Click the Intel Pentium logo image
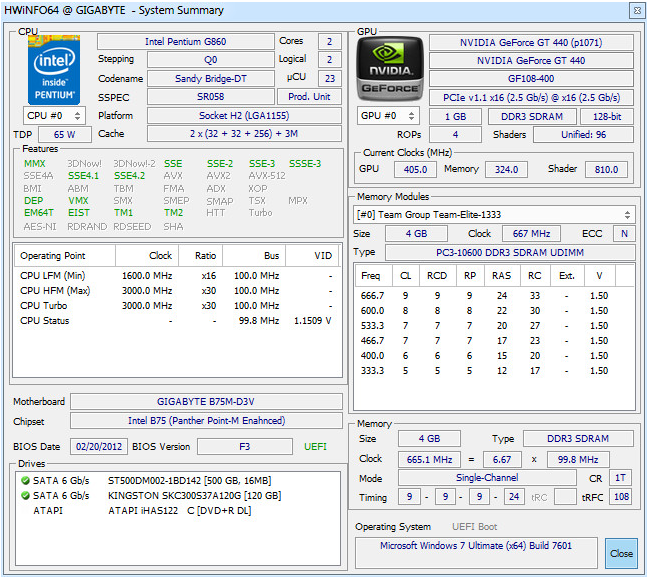The width and height of the screenshot is (648, 578). [x=54, y=70]
